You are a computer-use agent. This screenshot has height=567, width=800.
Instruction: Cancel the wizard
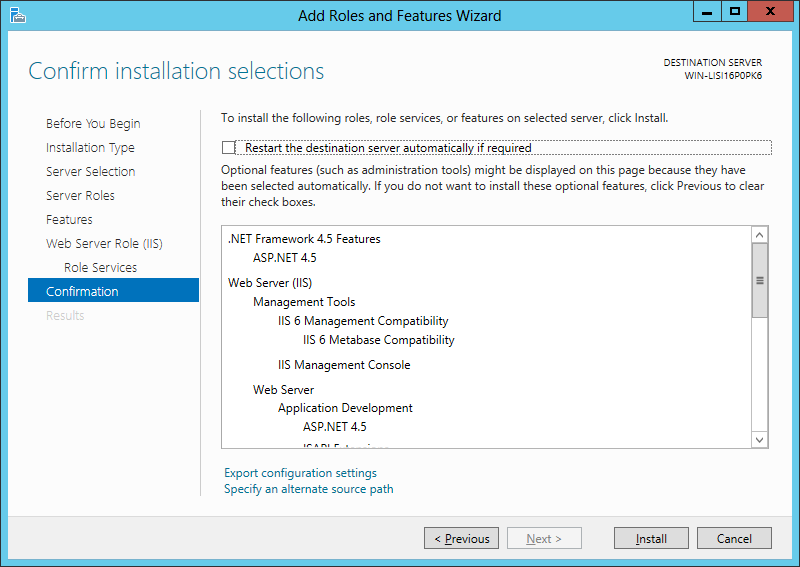tap(734, 538)
